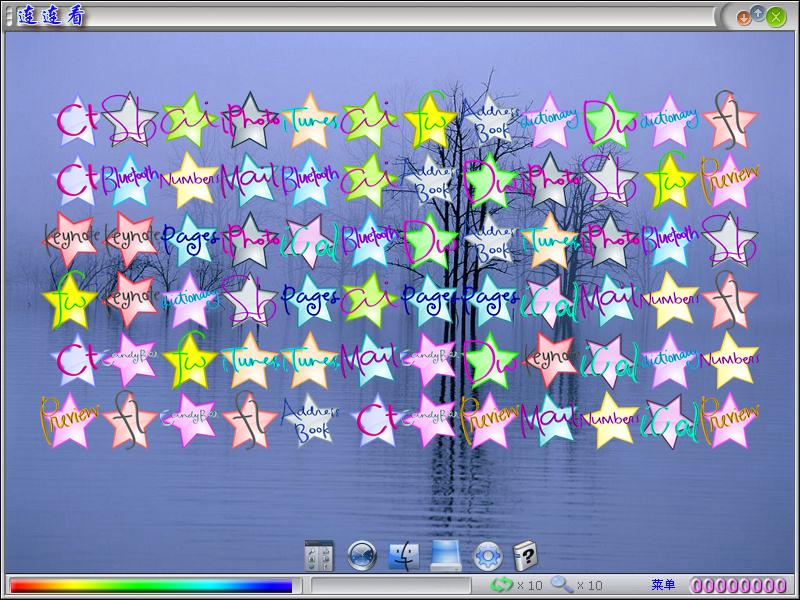
Task: Click the fl star tile in the top row
Action: tap(730, 120)
